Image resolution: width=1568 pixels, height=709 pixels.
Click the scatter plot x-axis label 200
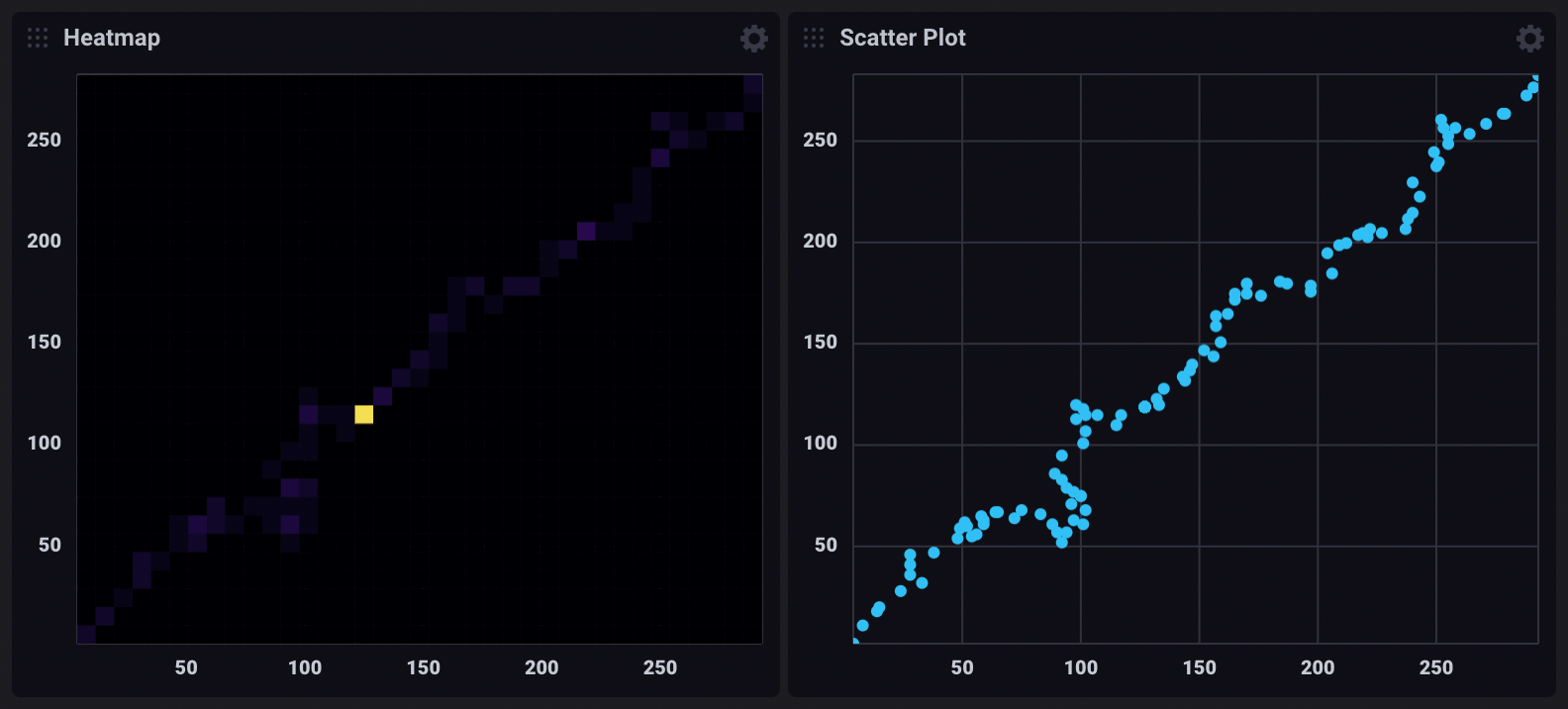coord(1318,667)
